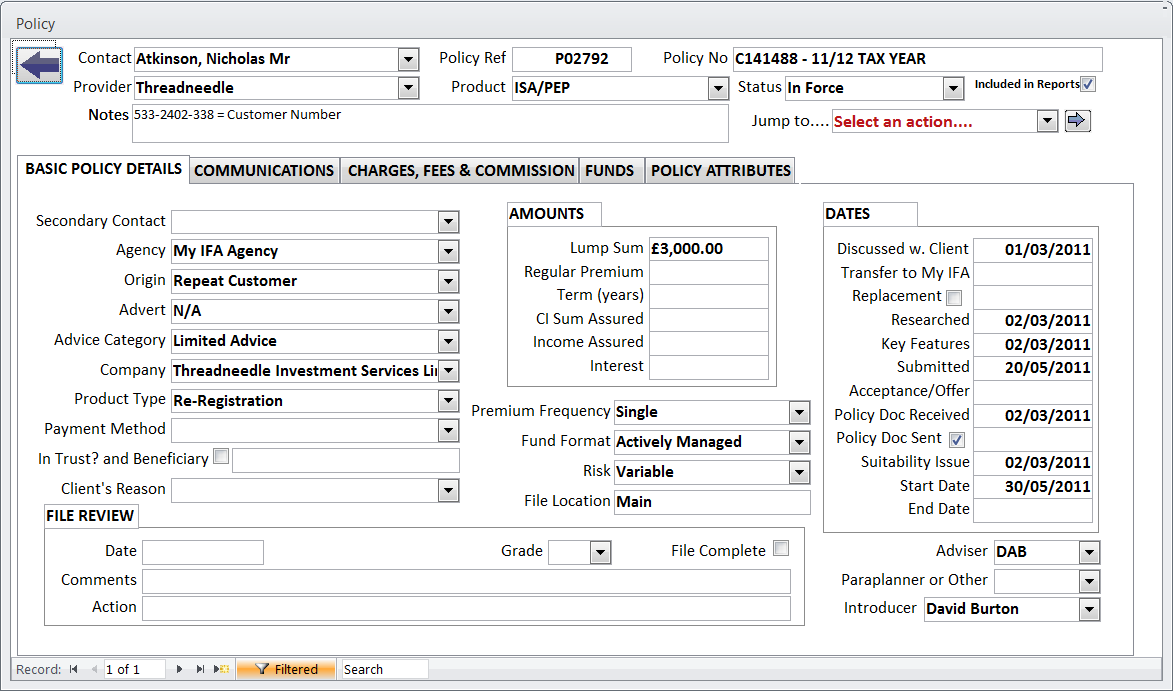
Task: Open the Premium Frequency dropdown
Action: (799, 412)
